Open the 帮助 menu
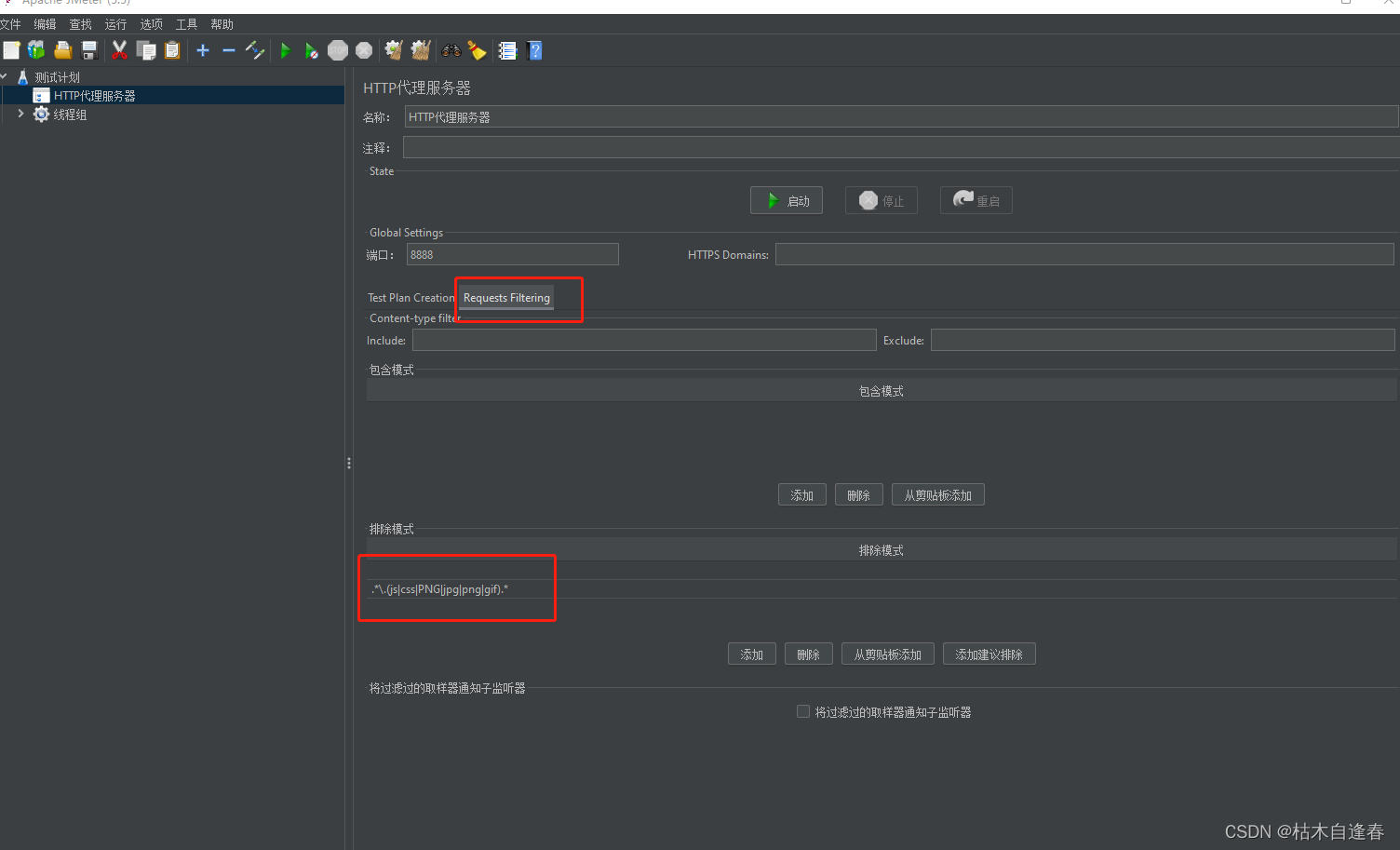This screenshot has width=1400, height=850. coord(222,24)
